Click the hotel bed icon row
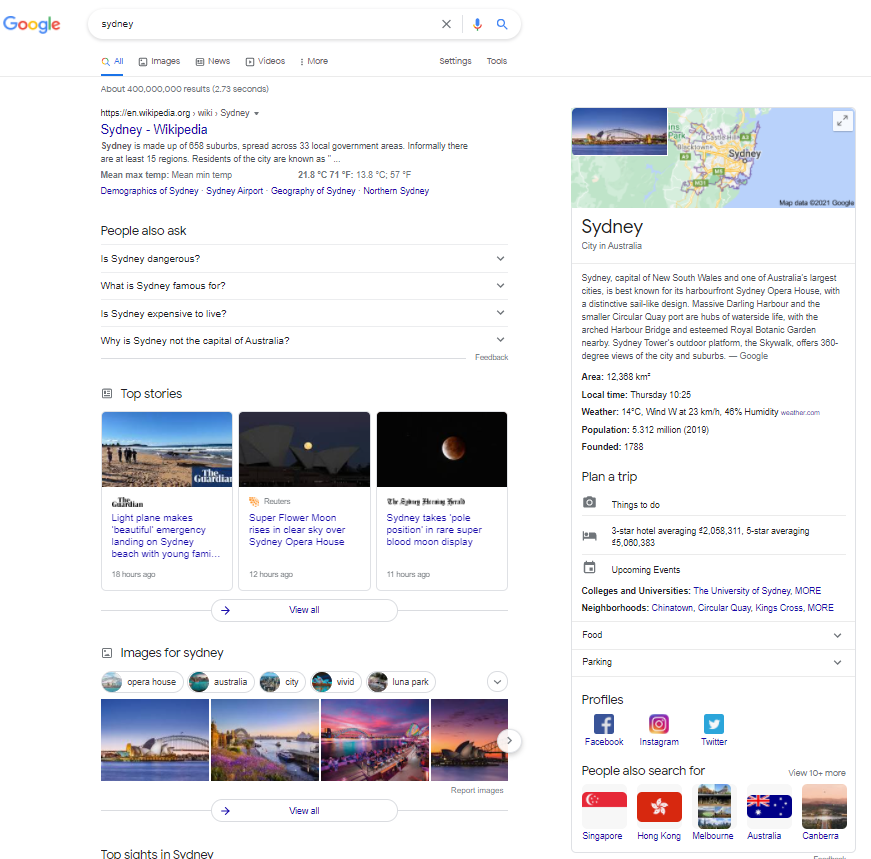This screenshot has height=859, width=871. [714, 536]
